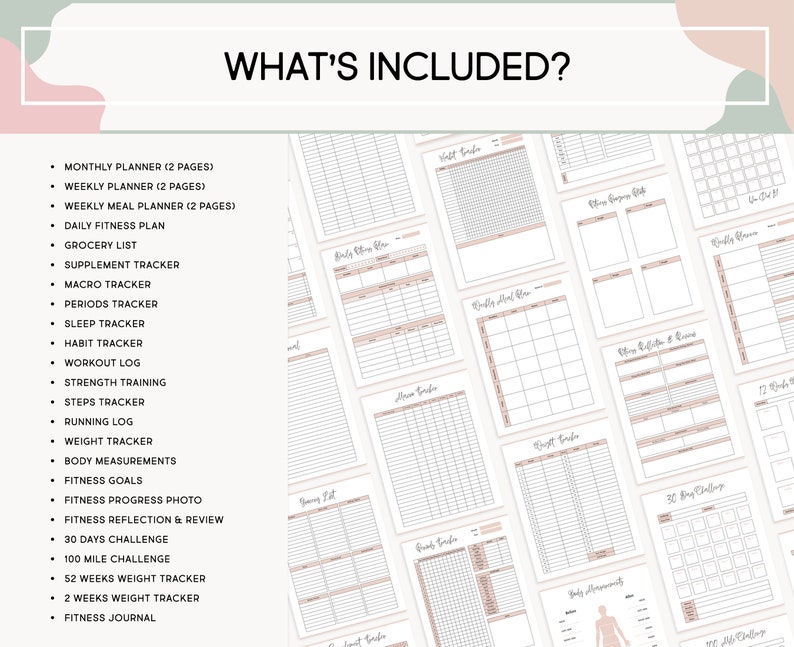This screenshot has width=794, height=647.
Task: Click the 'GROCERY LIST' list item
Action: point(100,245)
